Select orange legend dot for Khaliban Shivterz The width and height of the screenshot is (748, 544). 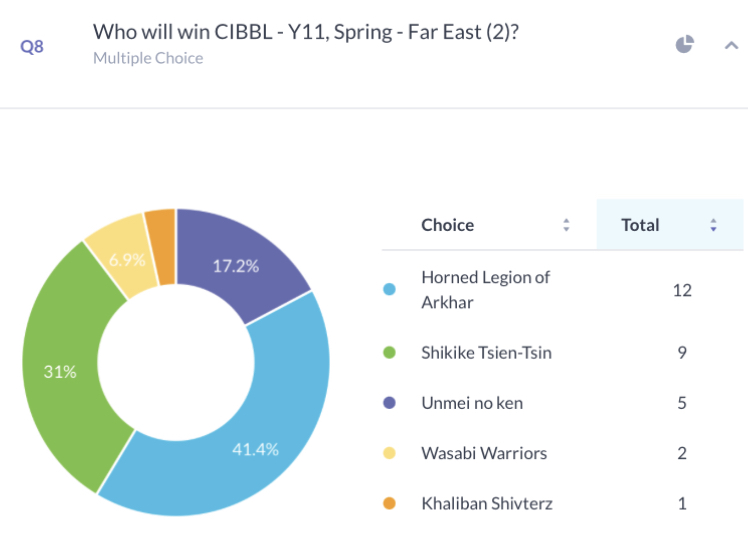point(389,503)
